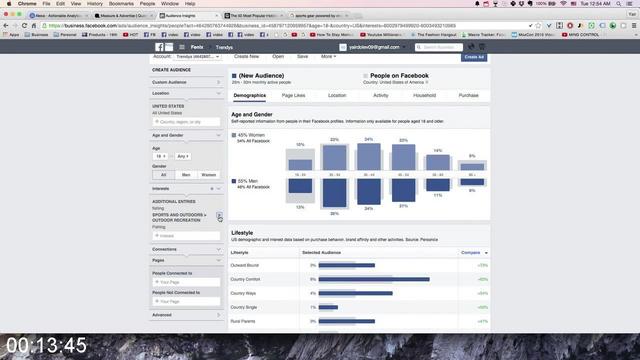
Task: Collapse the Pages section
Action: [x=186, y=260]
